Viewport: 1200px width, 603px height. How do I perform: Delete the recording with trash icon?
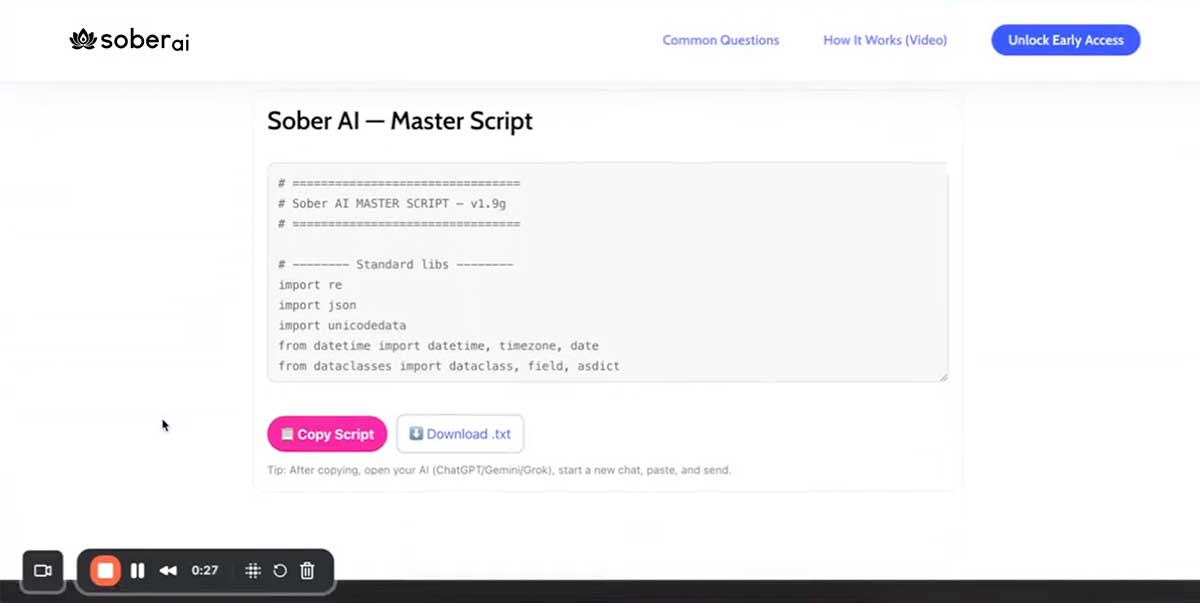coord(308,570)
